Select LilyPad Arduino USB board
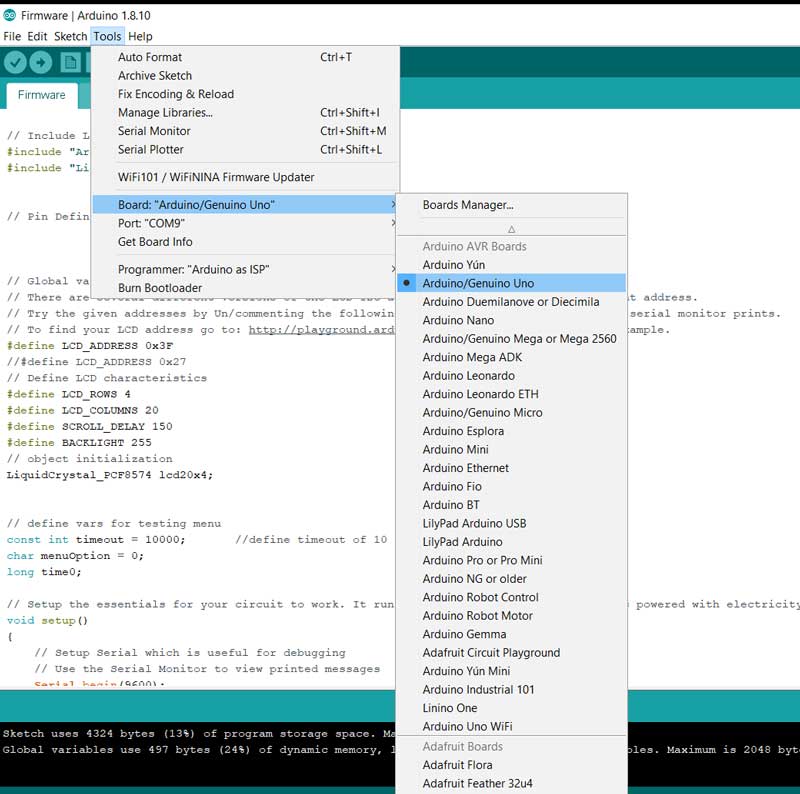 point(511,524)
